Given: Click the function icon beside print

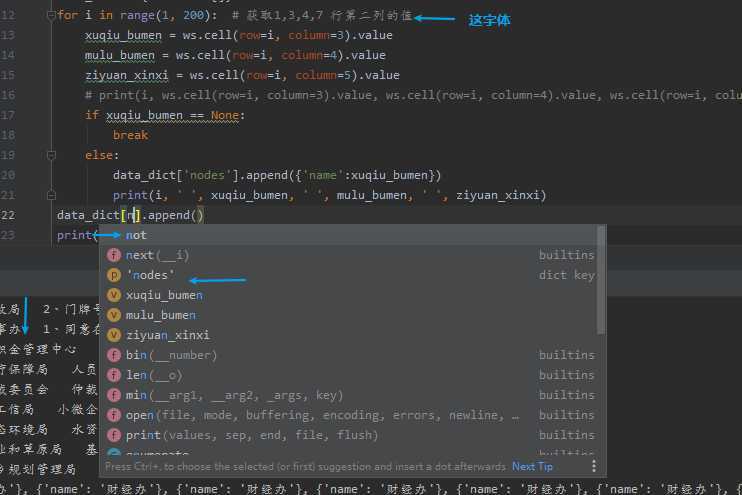Looking at the screenshot, I should pos(114,435).
